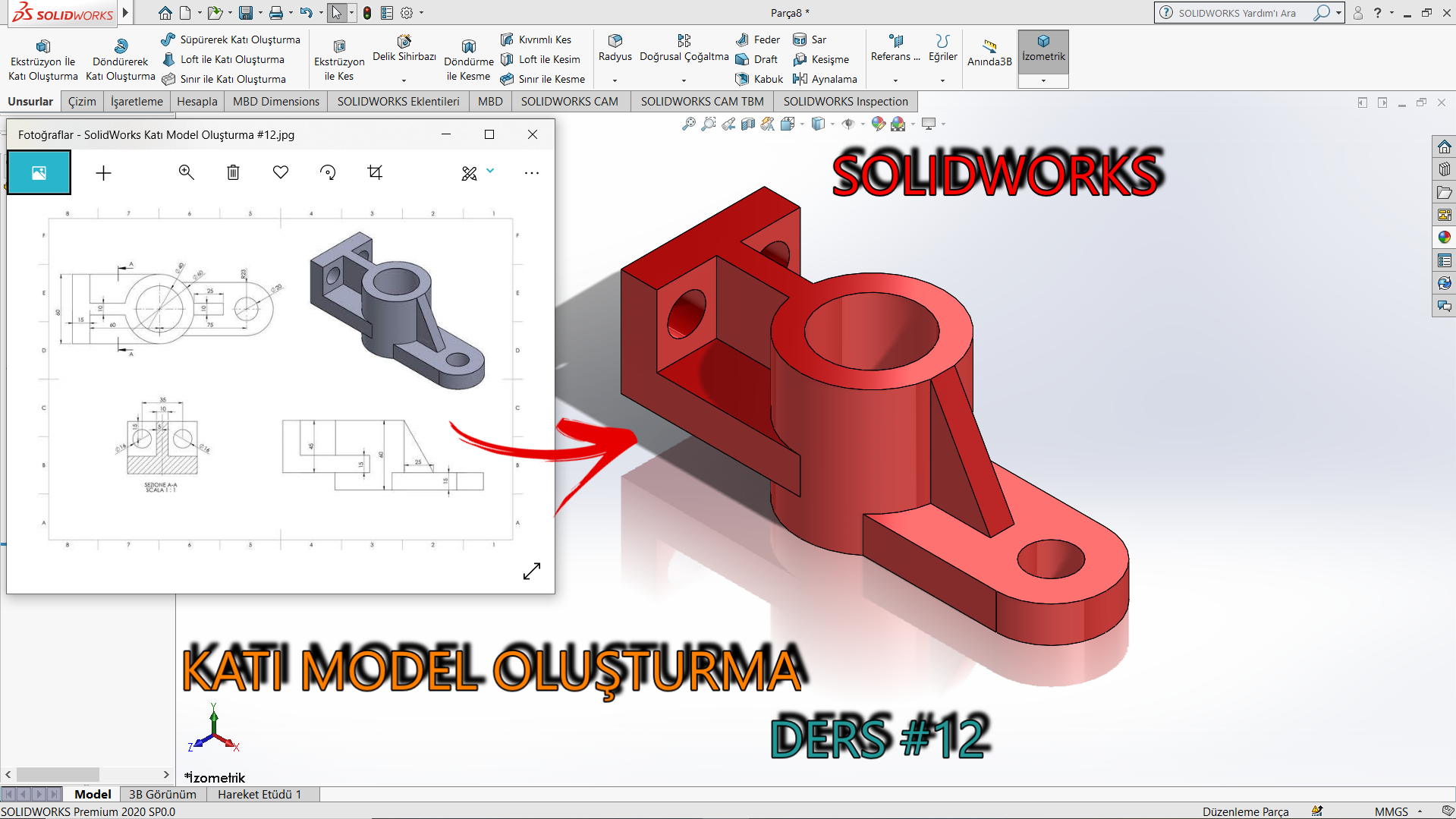Open edit tools dropdown in Photos window
This screenshot has height=819, width=1456.
(490, 171)
